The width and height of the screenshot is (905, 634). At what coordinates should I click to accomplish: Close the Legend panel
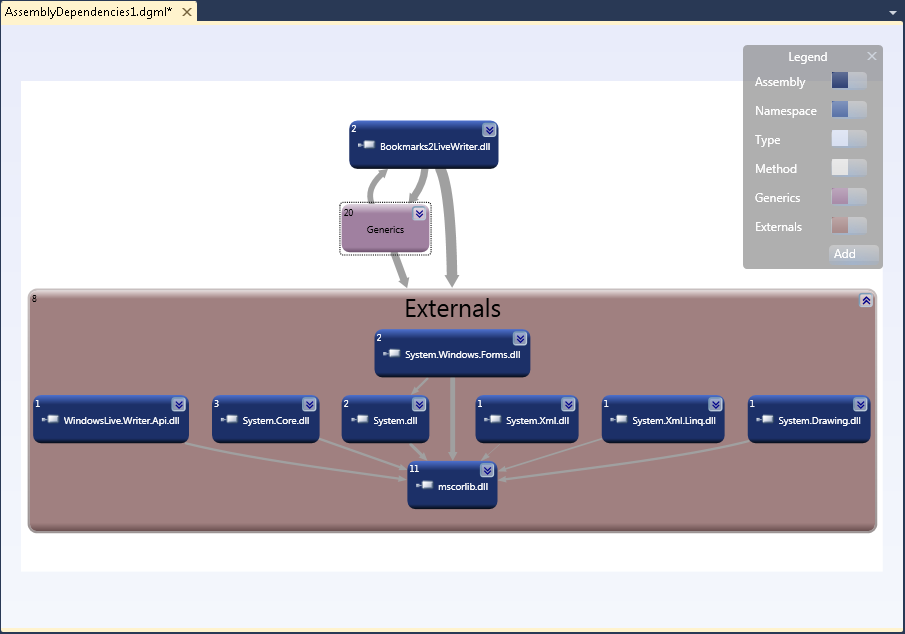(x=871, y=56)
